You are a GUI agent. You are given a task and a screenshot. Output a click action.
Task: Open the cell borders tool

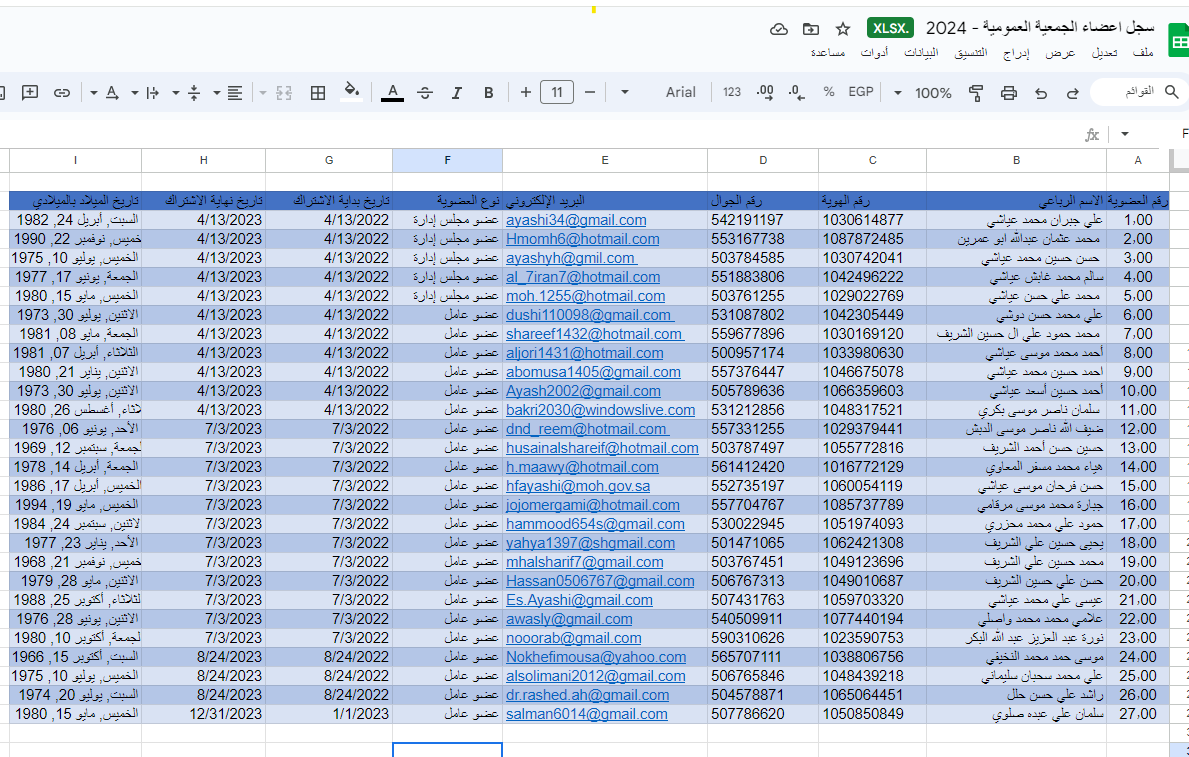tap(318, 93)
